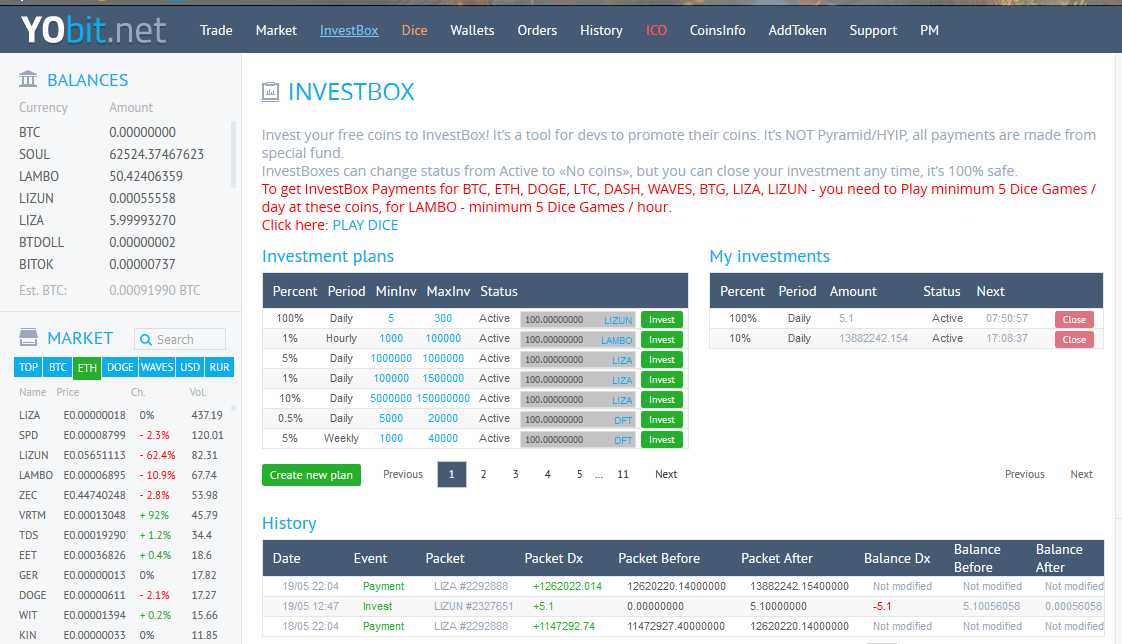Open VRTM market row

[122, 515]
